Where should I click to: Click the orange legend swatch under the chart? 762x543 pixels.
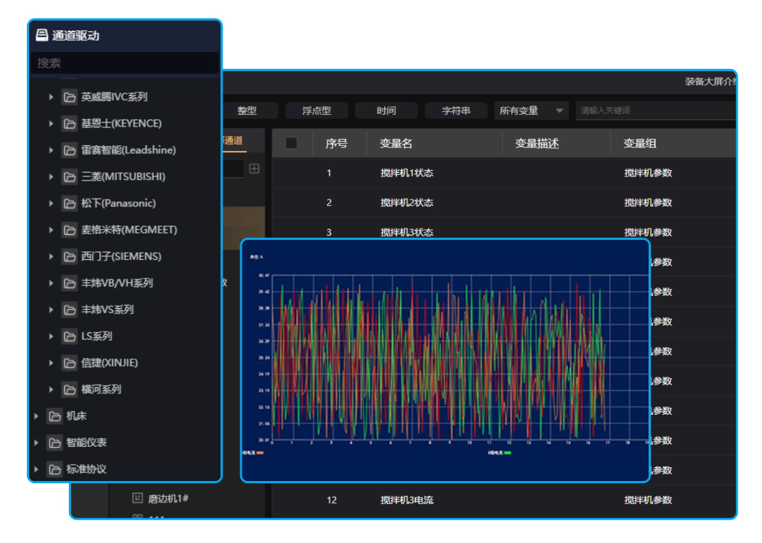(261, 453)
